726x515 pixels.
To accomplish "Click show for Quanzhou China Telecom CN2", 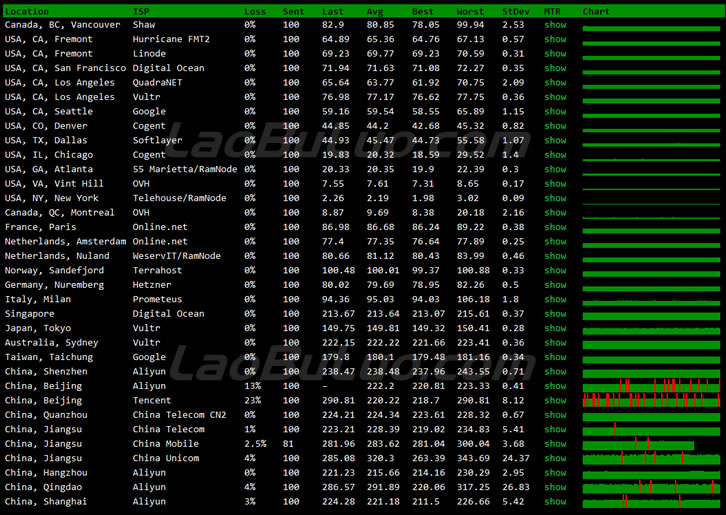I will point(555,415).
